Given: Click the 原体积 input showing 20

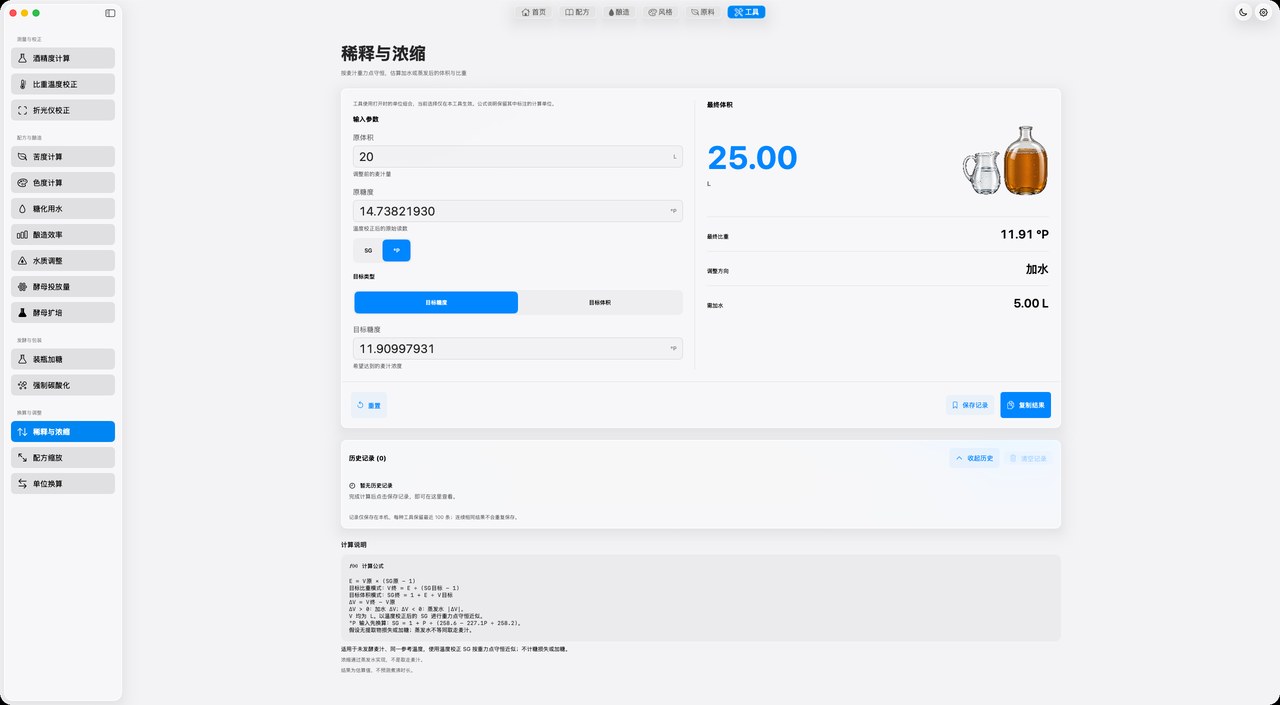Looking at the screenshot, I should (x=518, y=157).
